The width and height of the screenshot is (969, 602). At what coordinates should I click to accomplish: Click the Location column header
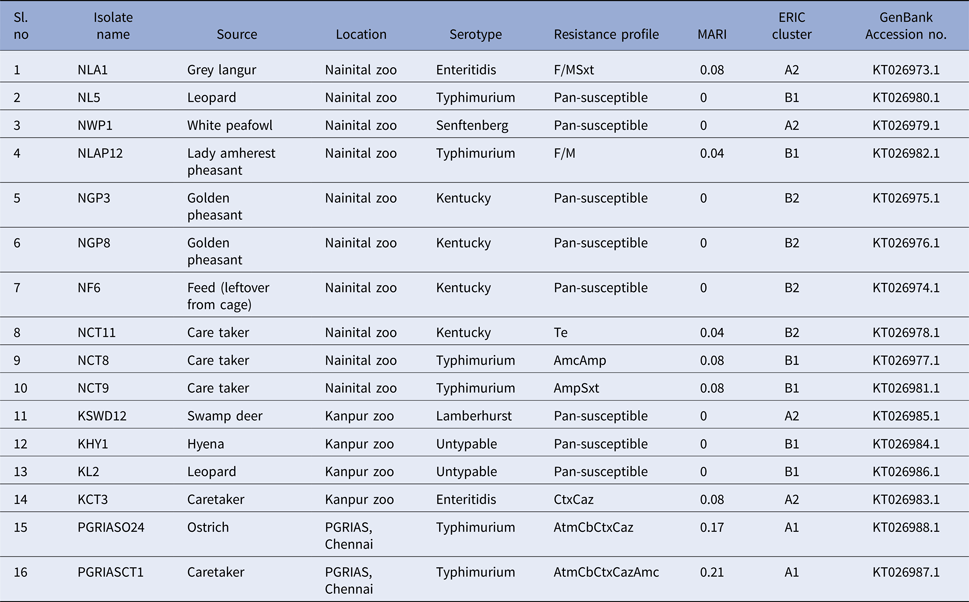click(x=361, y=34)
